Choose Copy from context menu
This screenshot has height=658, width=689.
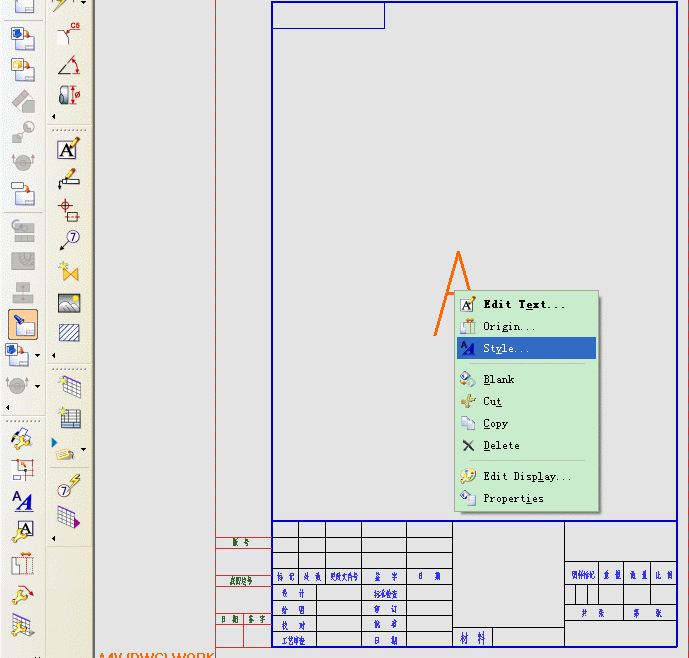click(526, 423)
